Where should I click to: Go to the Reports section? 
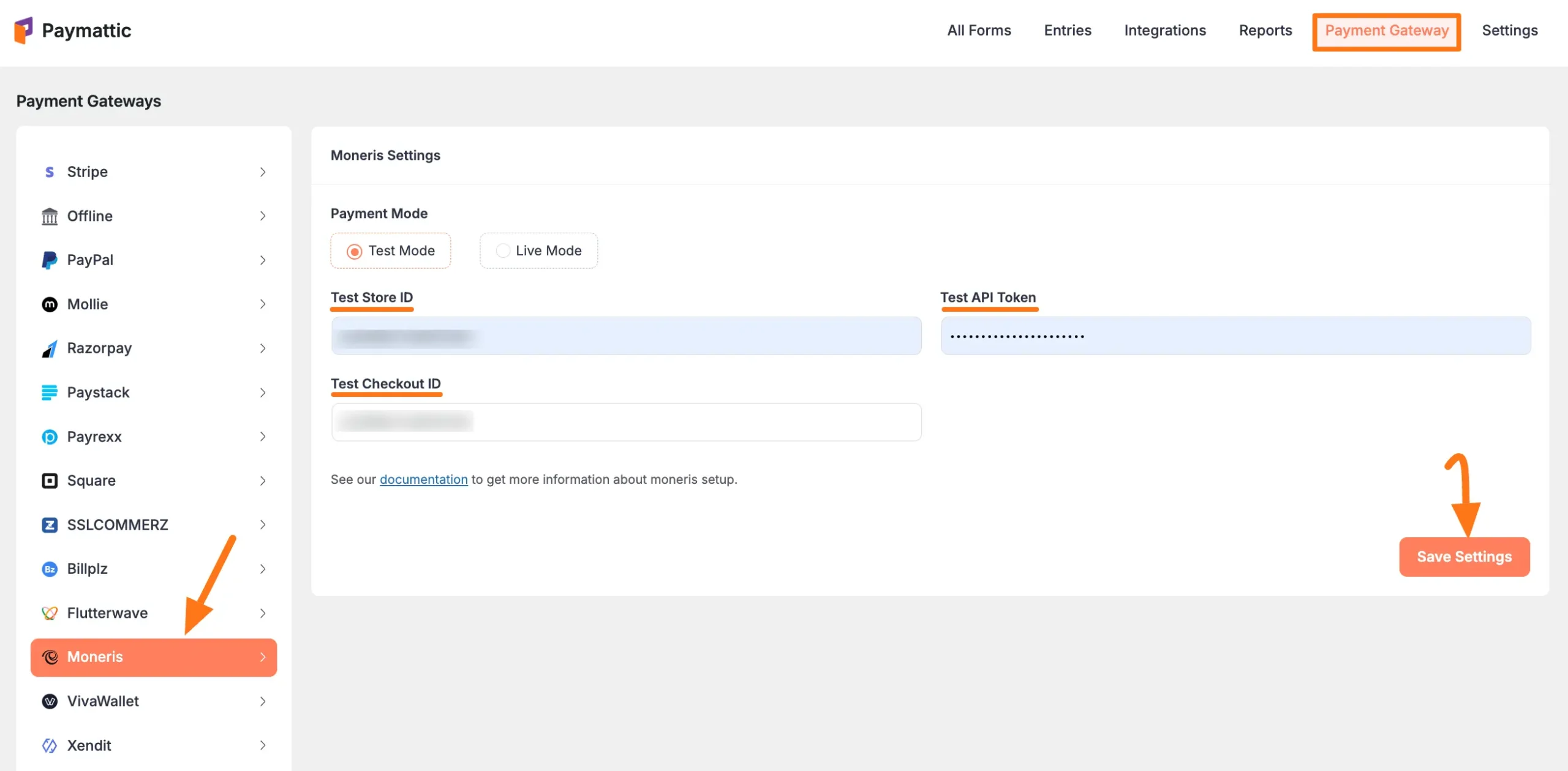pyautogui.click(x=1265, y=30)
